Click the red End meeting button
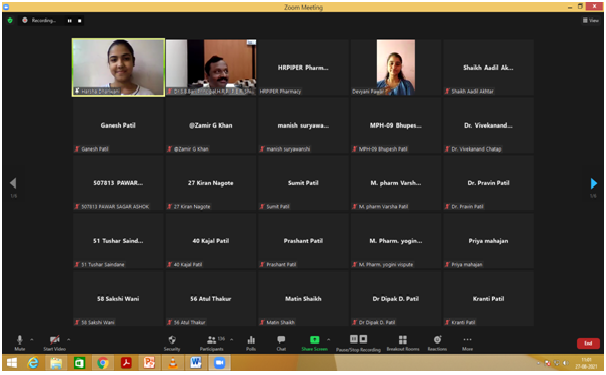Image resolution: width=606 pixels, height=375 pixels. point(588,343)
